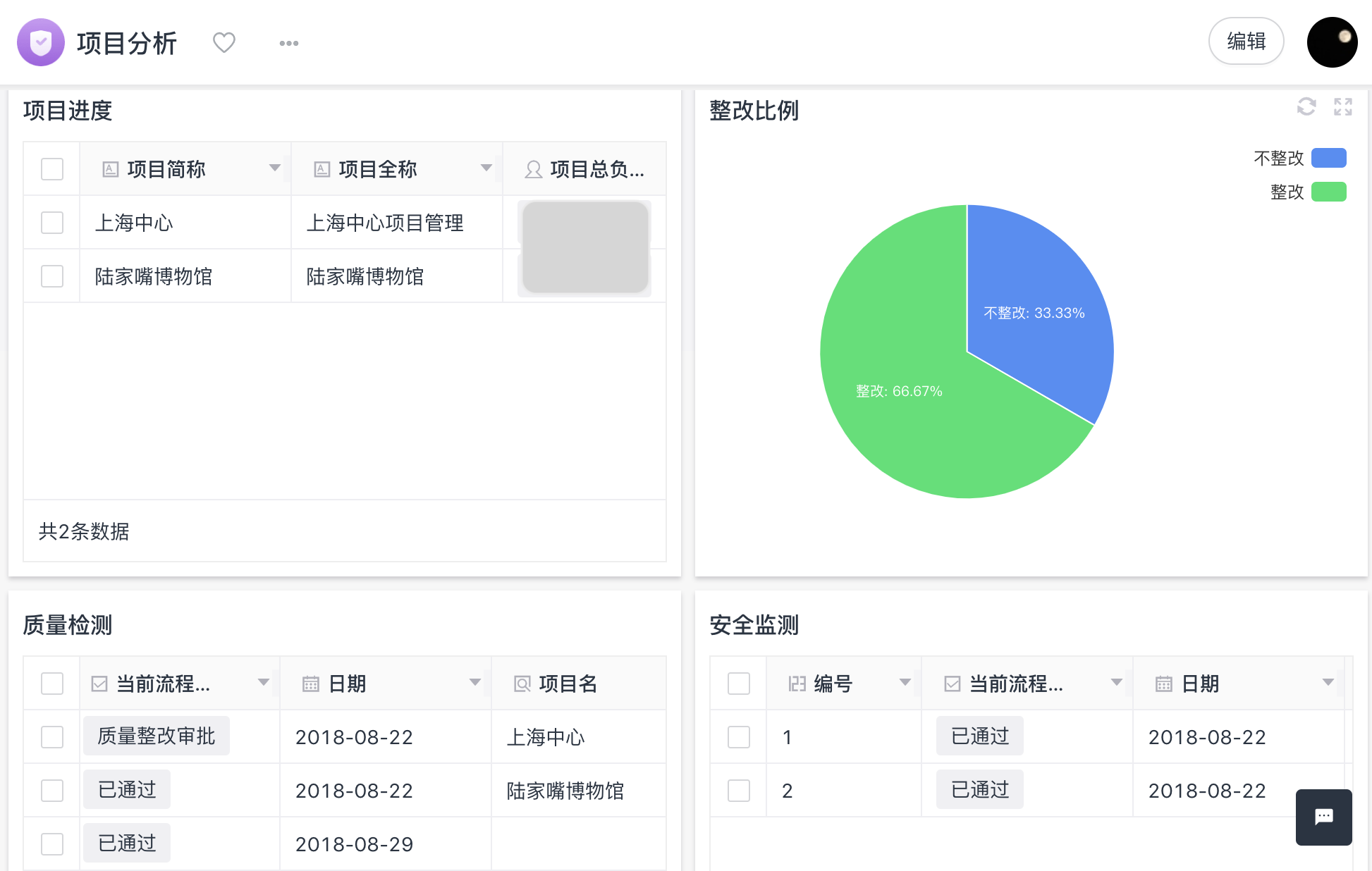Screen dimensions: 1372x871
Task: Expand the 整改比例 chart to fullscreen
Action: (1343, 106)
